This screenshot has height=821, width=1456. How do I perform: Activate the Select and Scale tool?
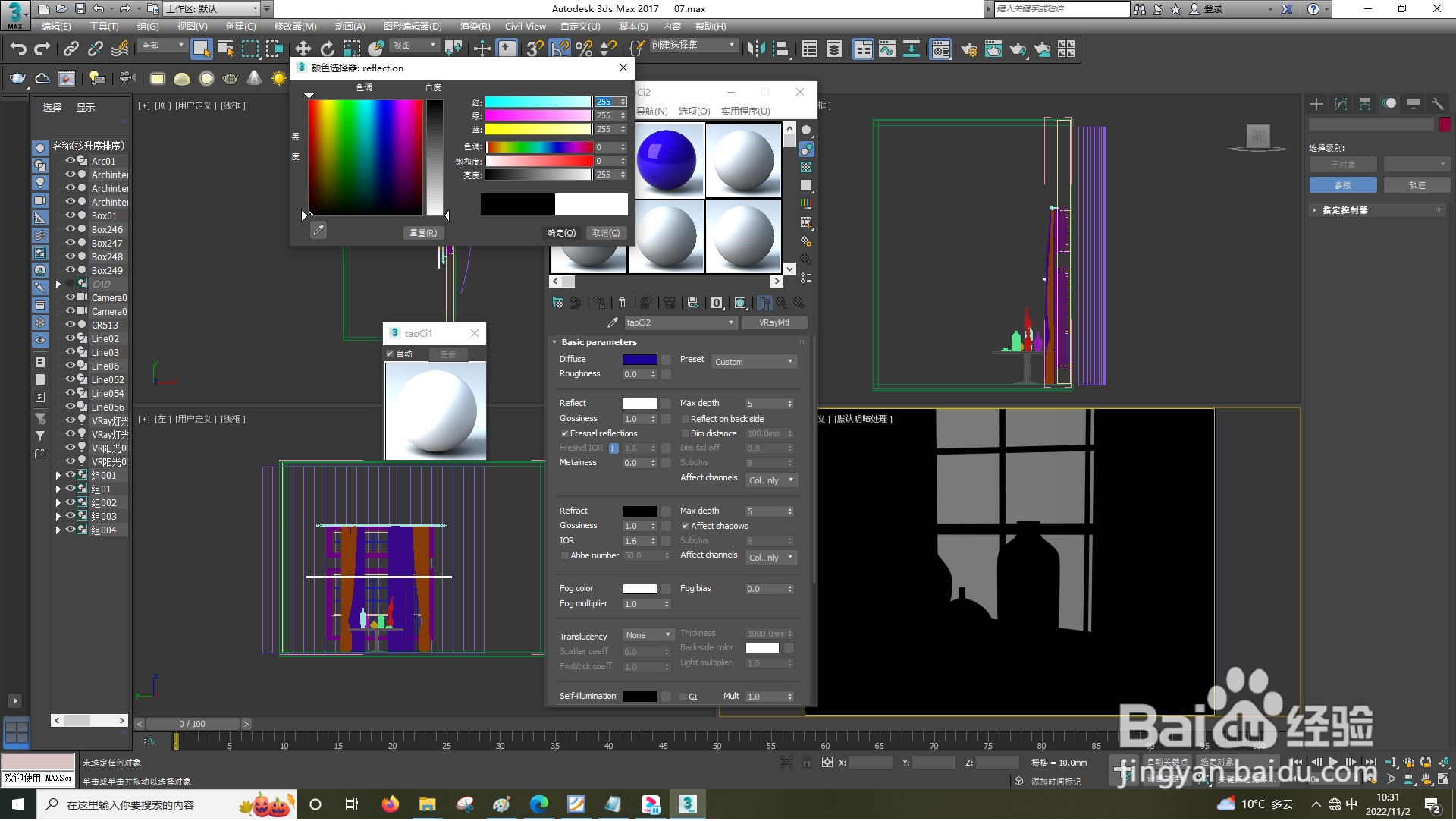click(352, 49)
